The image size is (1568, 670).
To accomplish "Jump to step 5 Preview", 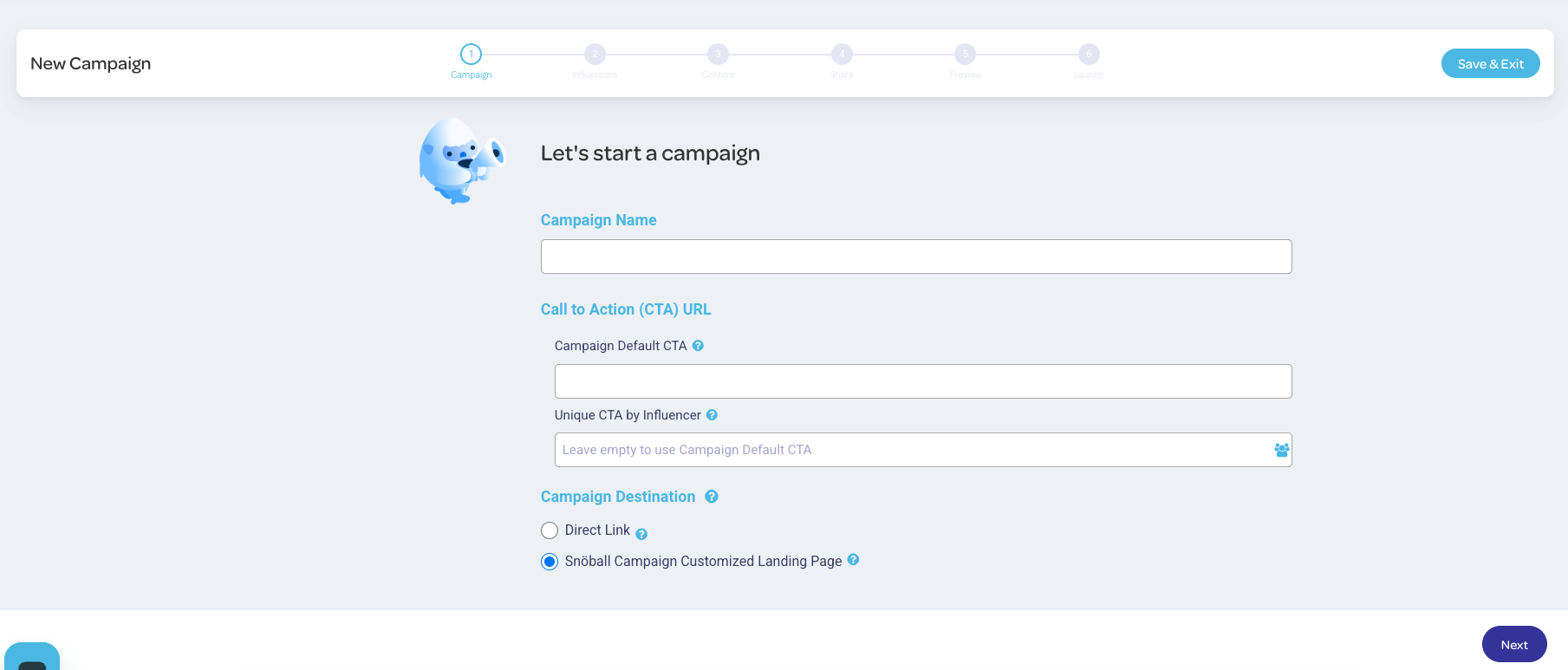I will [x=965, y=55].
